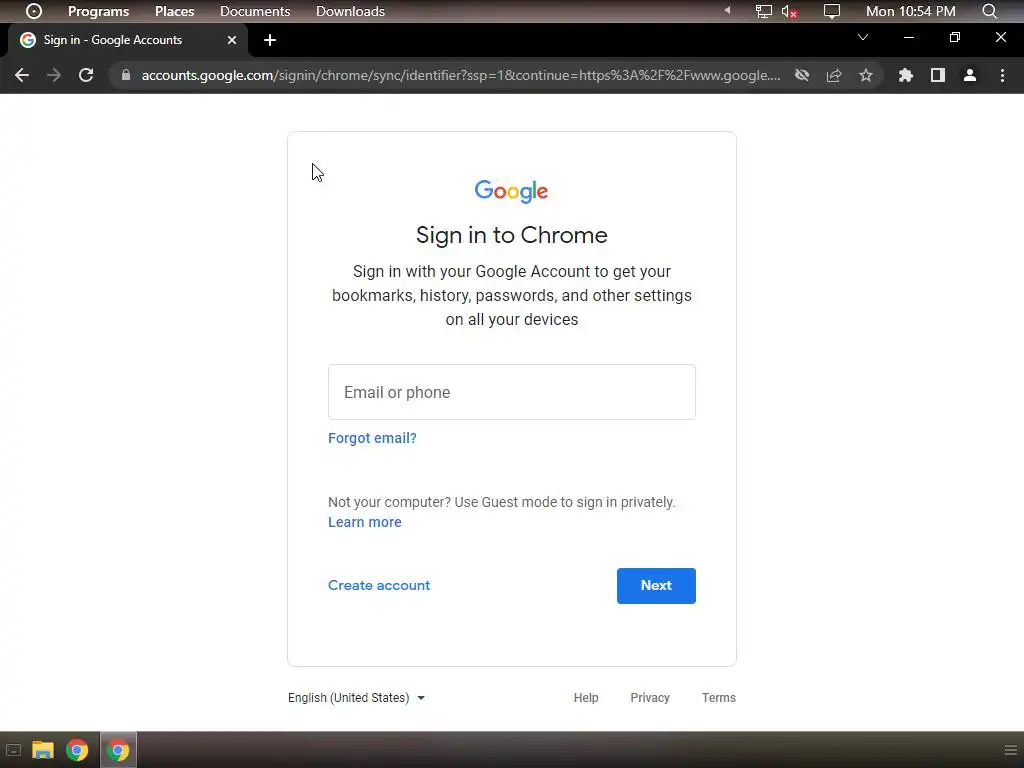Screen dimensions: 1024x768
Task: Bookmark this page with the star icon
Action: click(866, 75)
